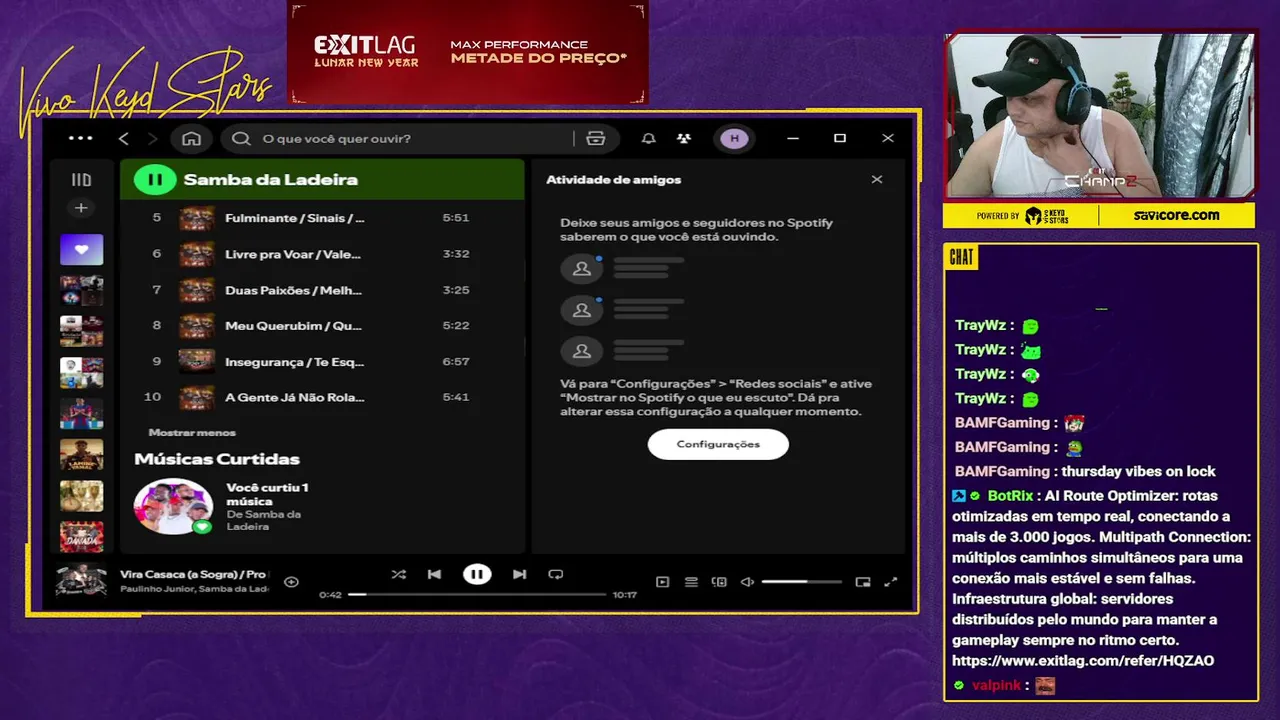This screenshot has width=1280, height=720.
Task: Click the ExitLag Lunar New Year banner
Action: tap(468, 52)
